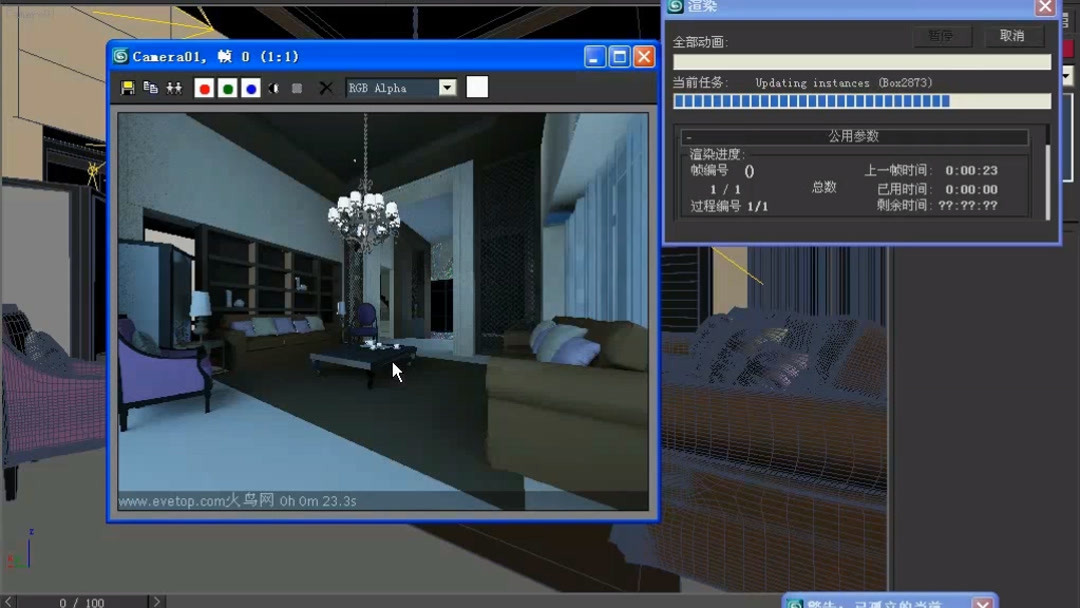
Task: Open the RGB Alpha channel dropdown
Action: [448, 88]
